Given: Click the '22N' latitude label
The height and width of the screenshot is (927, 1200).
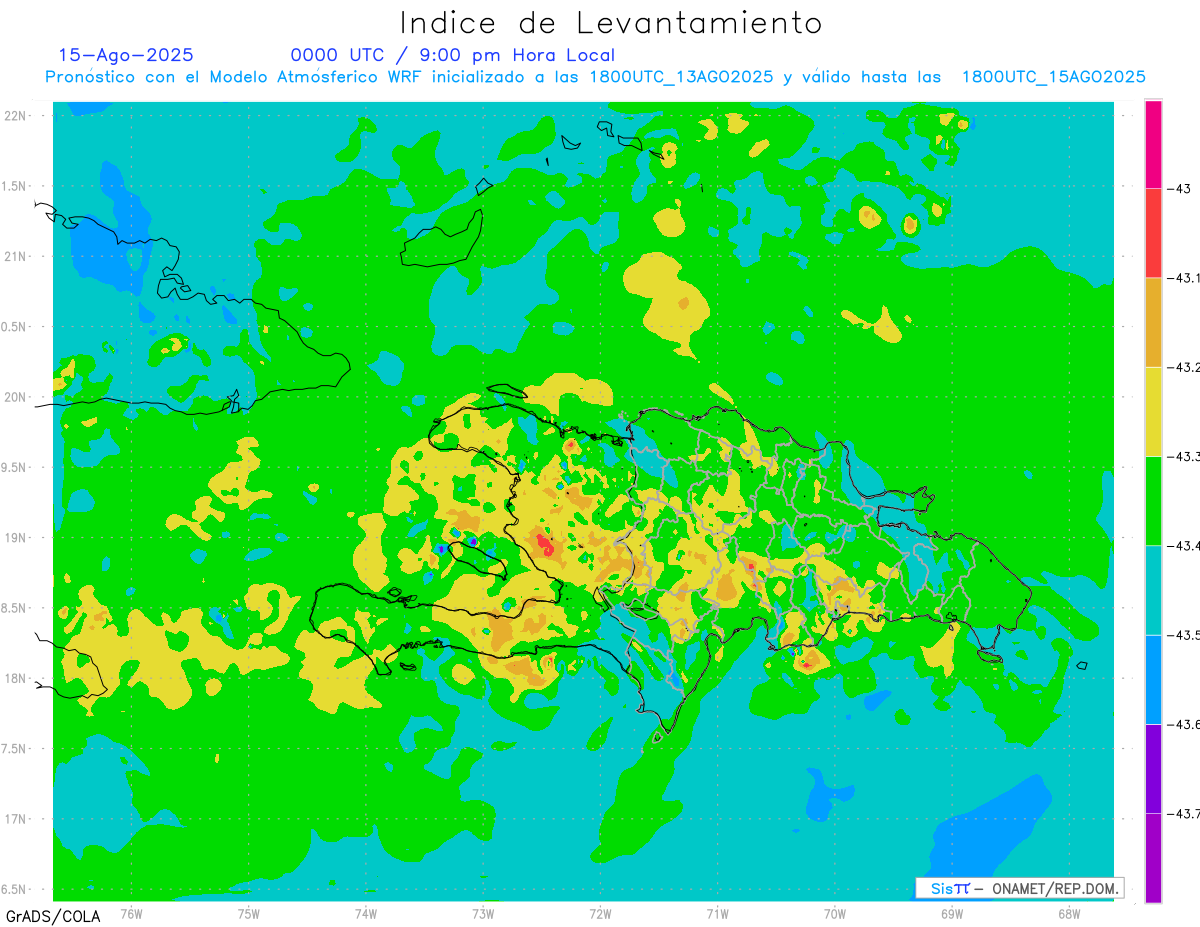Looking at the screenshot, I should (x=17, y=116).
